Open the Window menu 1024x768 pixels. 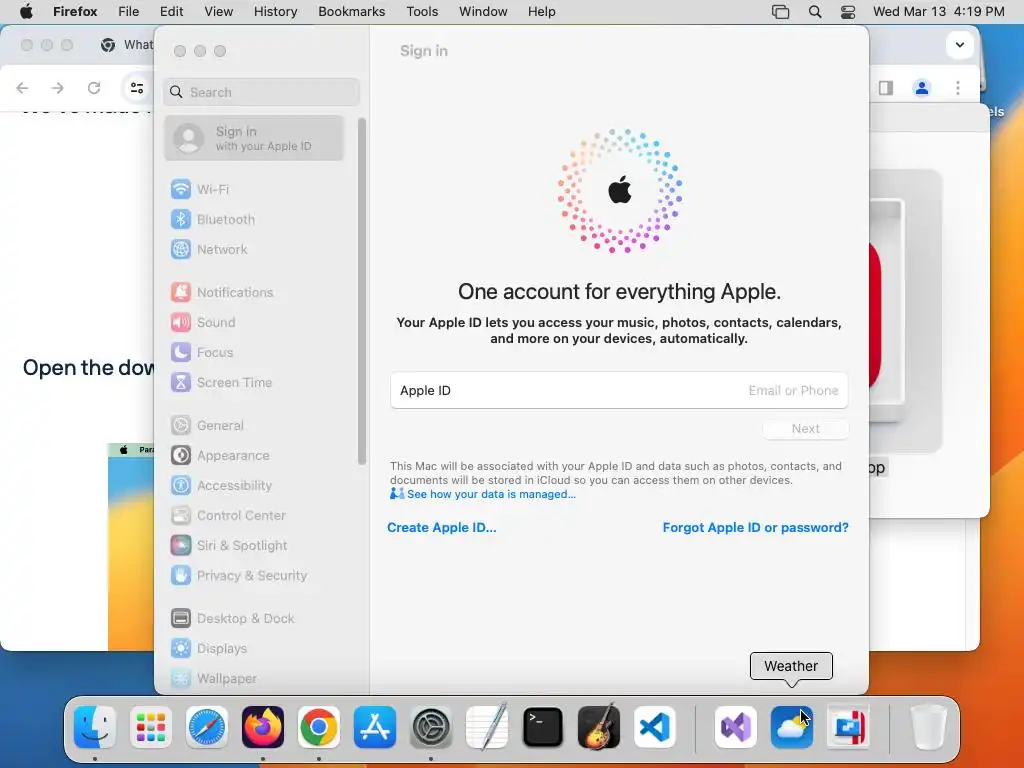(483, 12)
